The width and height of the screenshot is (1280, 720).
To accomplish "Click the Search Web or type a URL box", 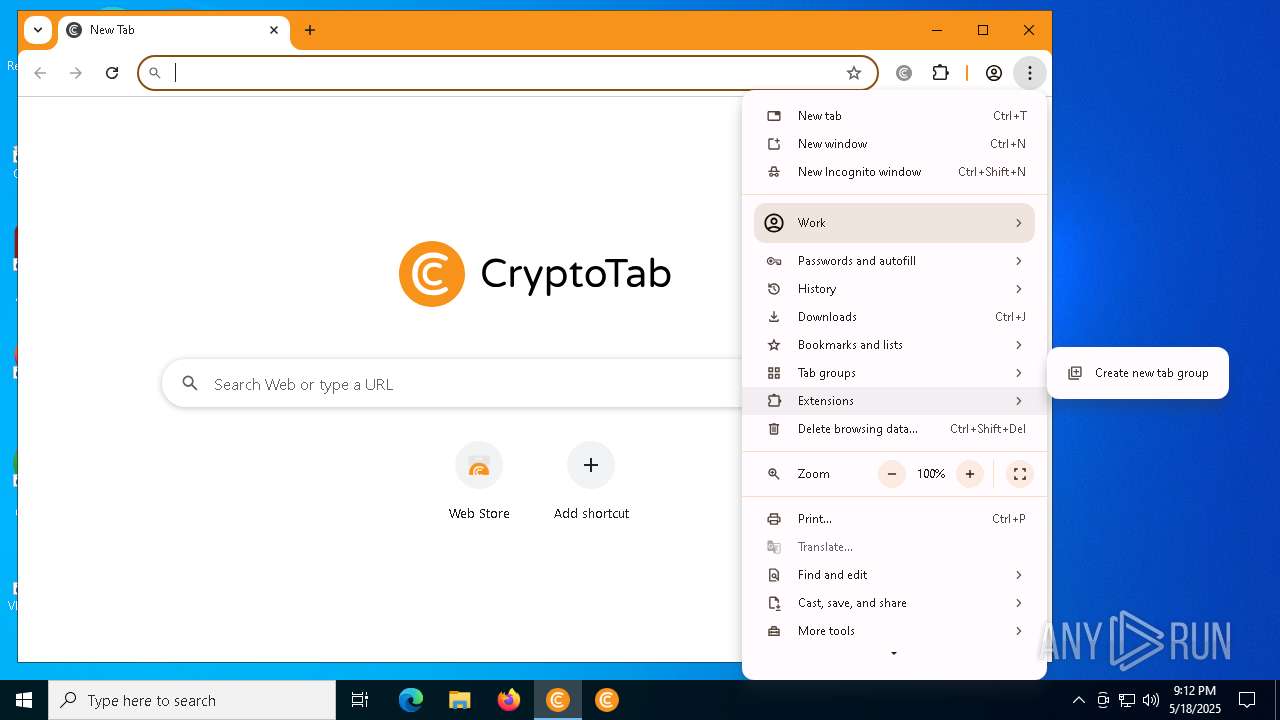I will point(452,384).
